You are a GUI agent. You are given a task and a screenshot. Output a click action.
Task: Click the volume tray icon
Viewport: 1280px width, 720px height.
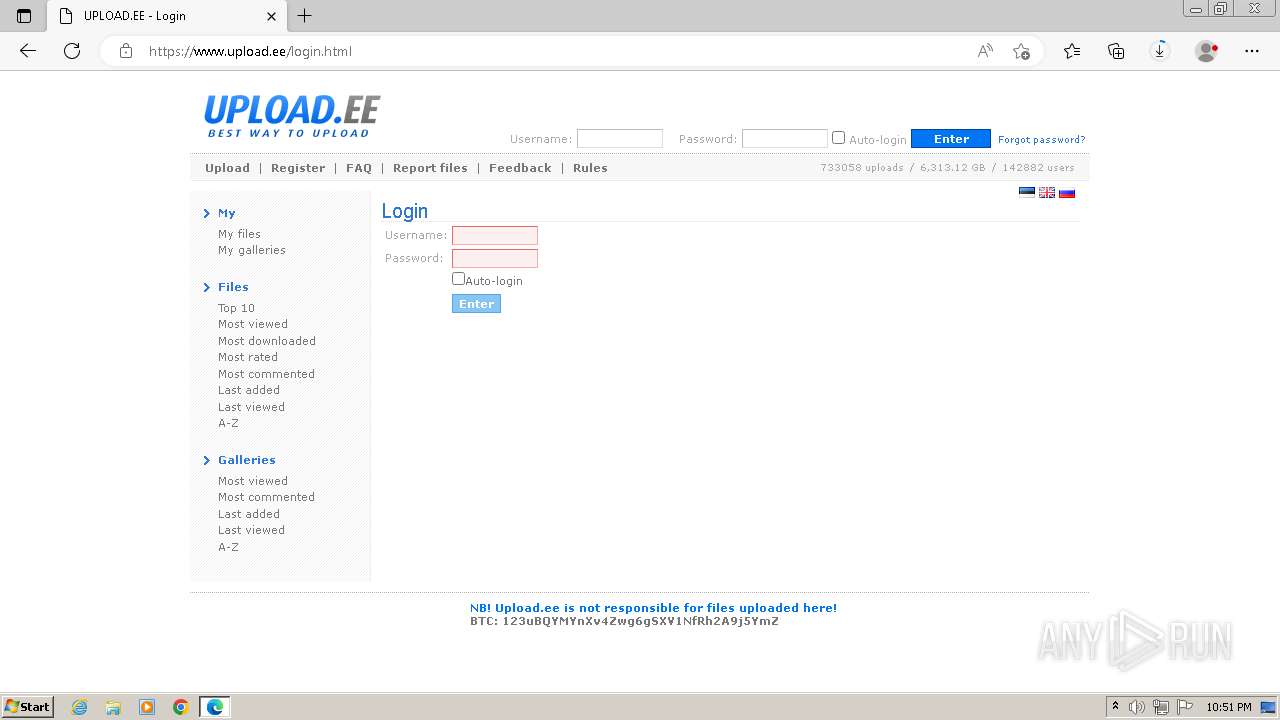tap(1137, 707)
